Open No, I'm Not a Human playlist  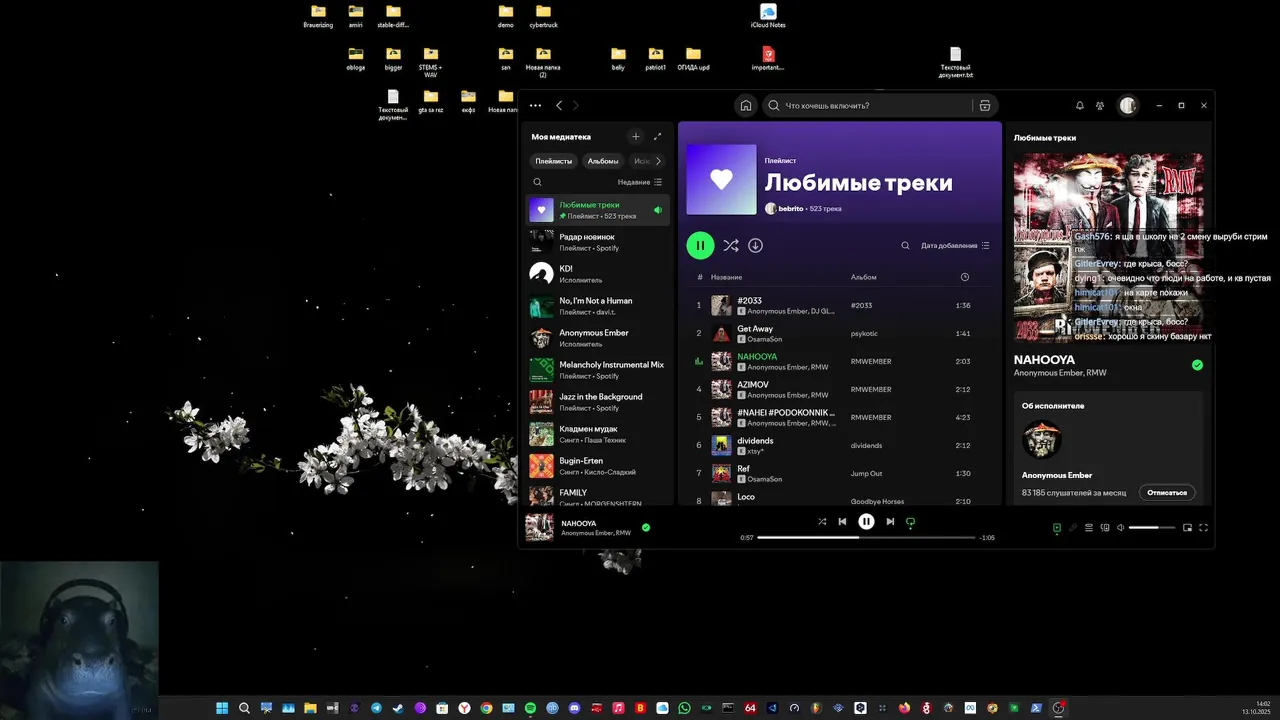pos(598,306)
